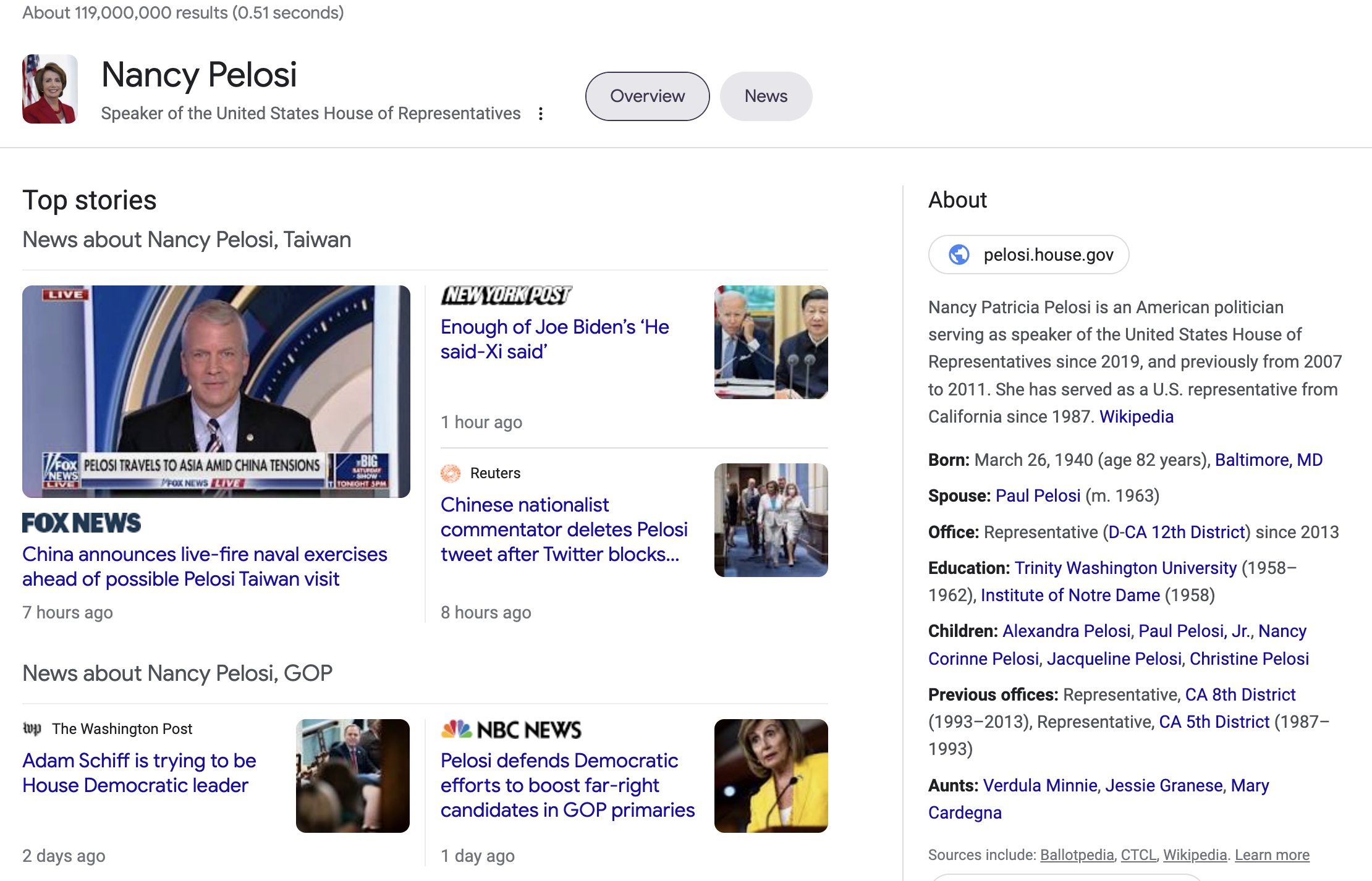Image resolution: width=1372 pixels, height=881 pixels.
Task: Click the Paul Pelosi, Jr. link
Action: pos(1195,631)
